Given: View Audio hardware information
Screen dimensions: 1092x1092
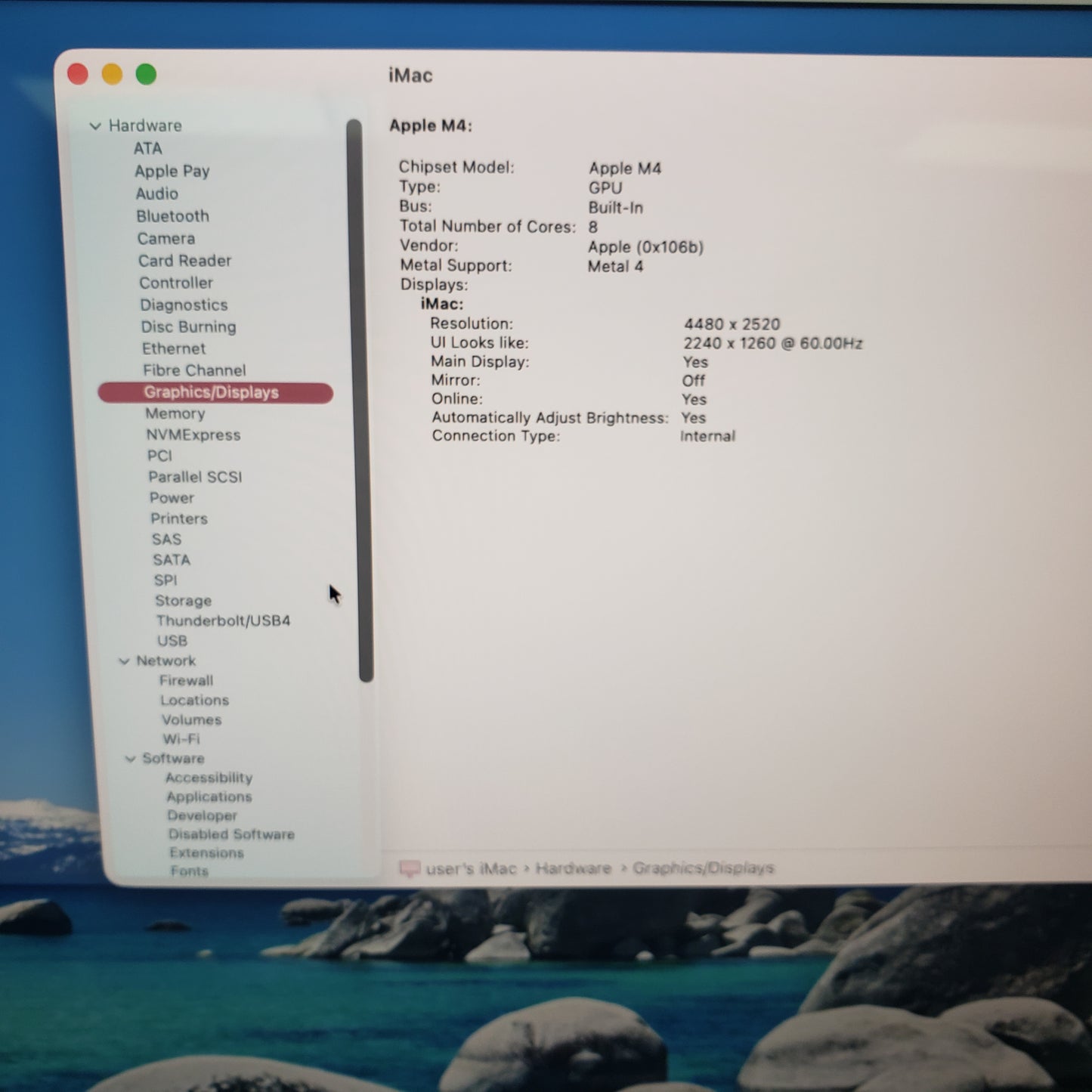Looking at the screenshot, I should [157, 193].
